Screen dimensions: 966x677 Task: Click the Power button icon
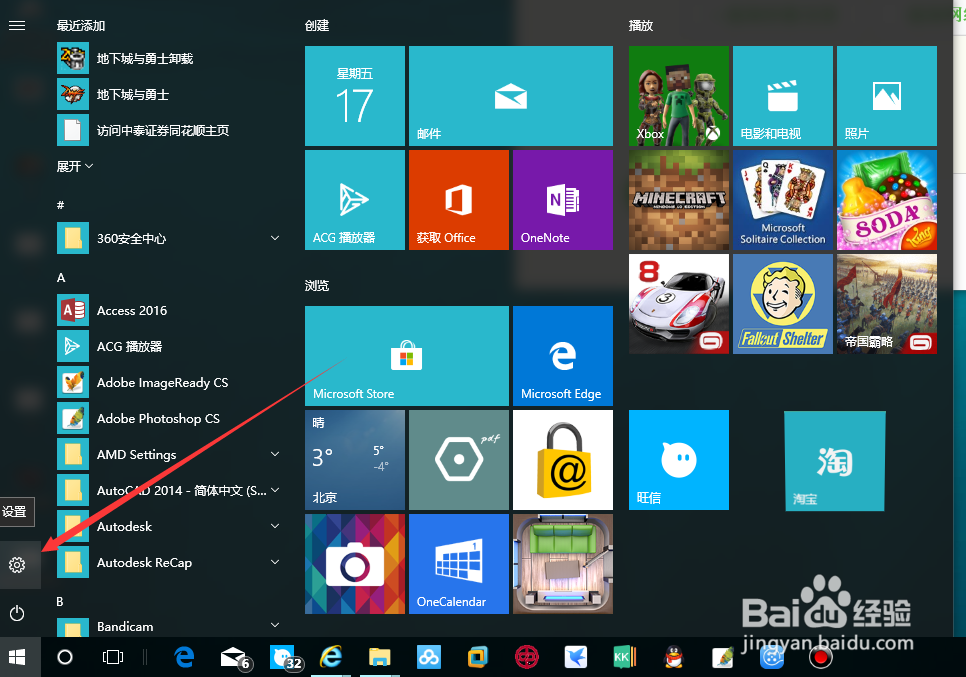click(x=17, y=613)
